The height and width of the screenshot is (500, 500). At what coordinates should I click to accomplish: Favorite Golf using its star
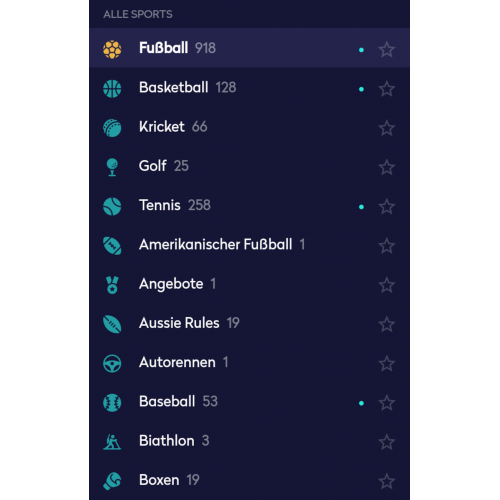point(387,167)
